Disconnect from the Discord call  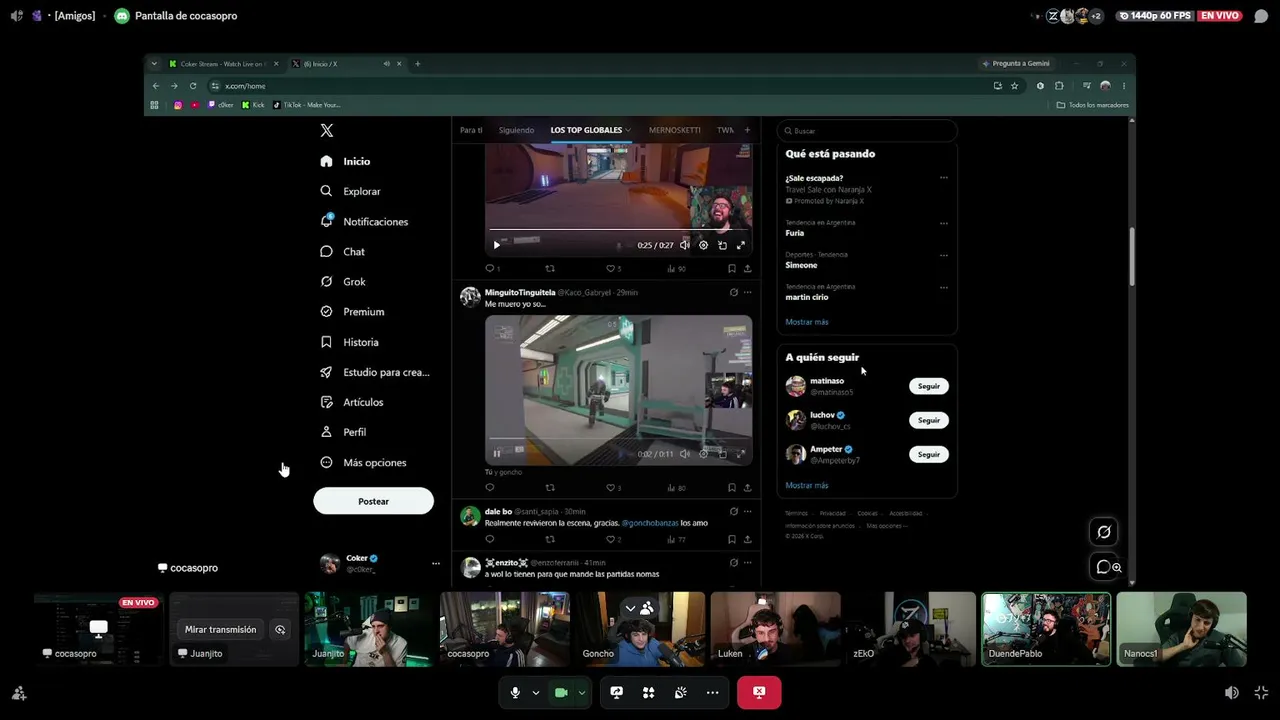(x=759, y=692)
